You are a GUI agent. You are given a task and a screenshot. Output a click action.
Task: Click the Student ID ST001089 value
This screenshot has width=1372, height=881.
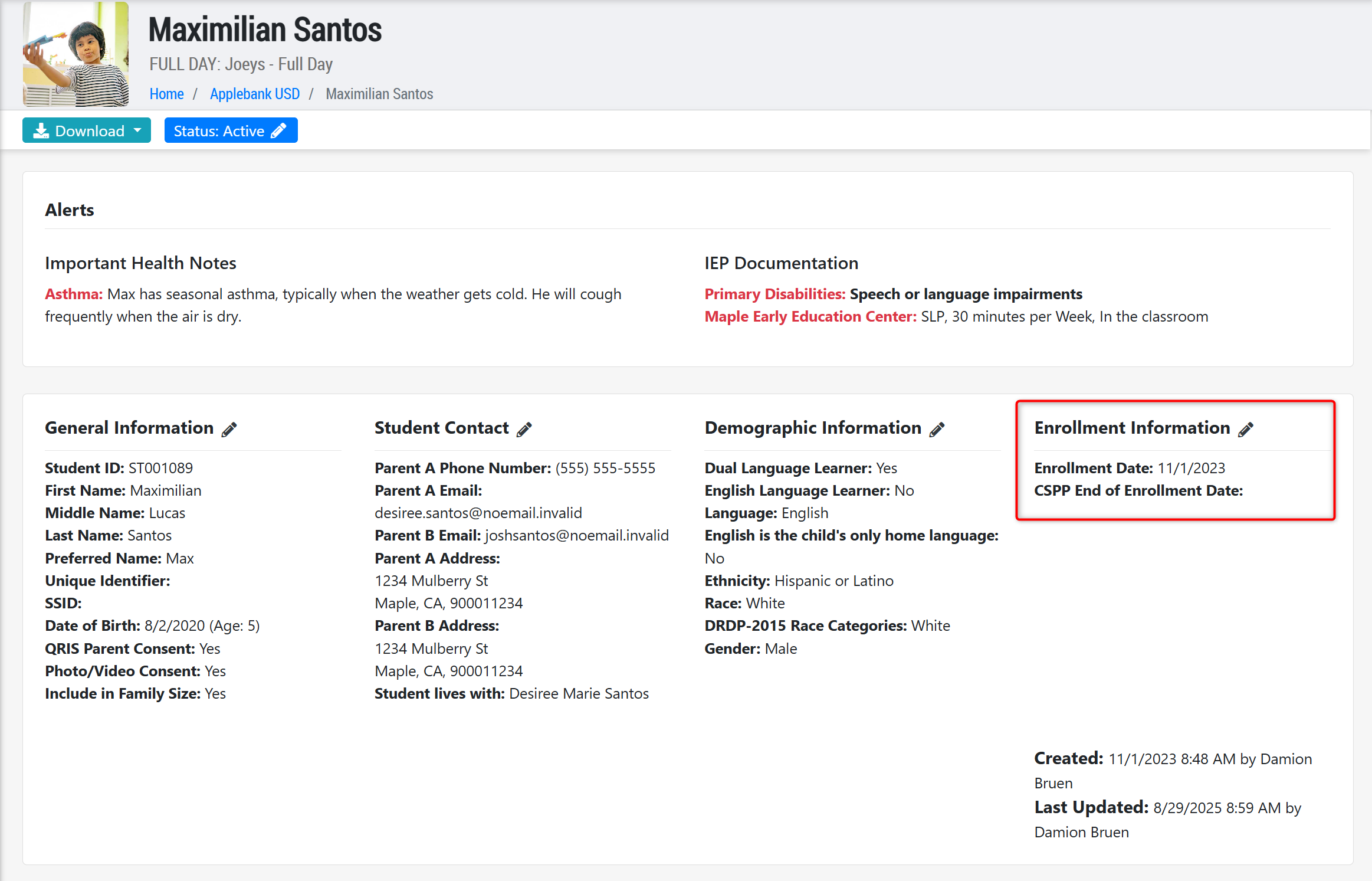(160, 468)
